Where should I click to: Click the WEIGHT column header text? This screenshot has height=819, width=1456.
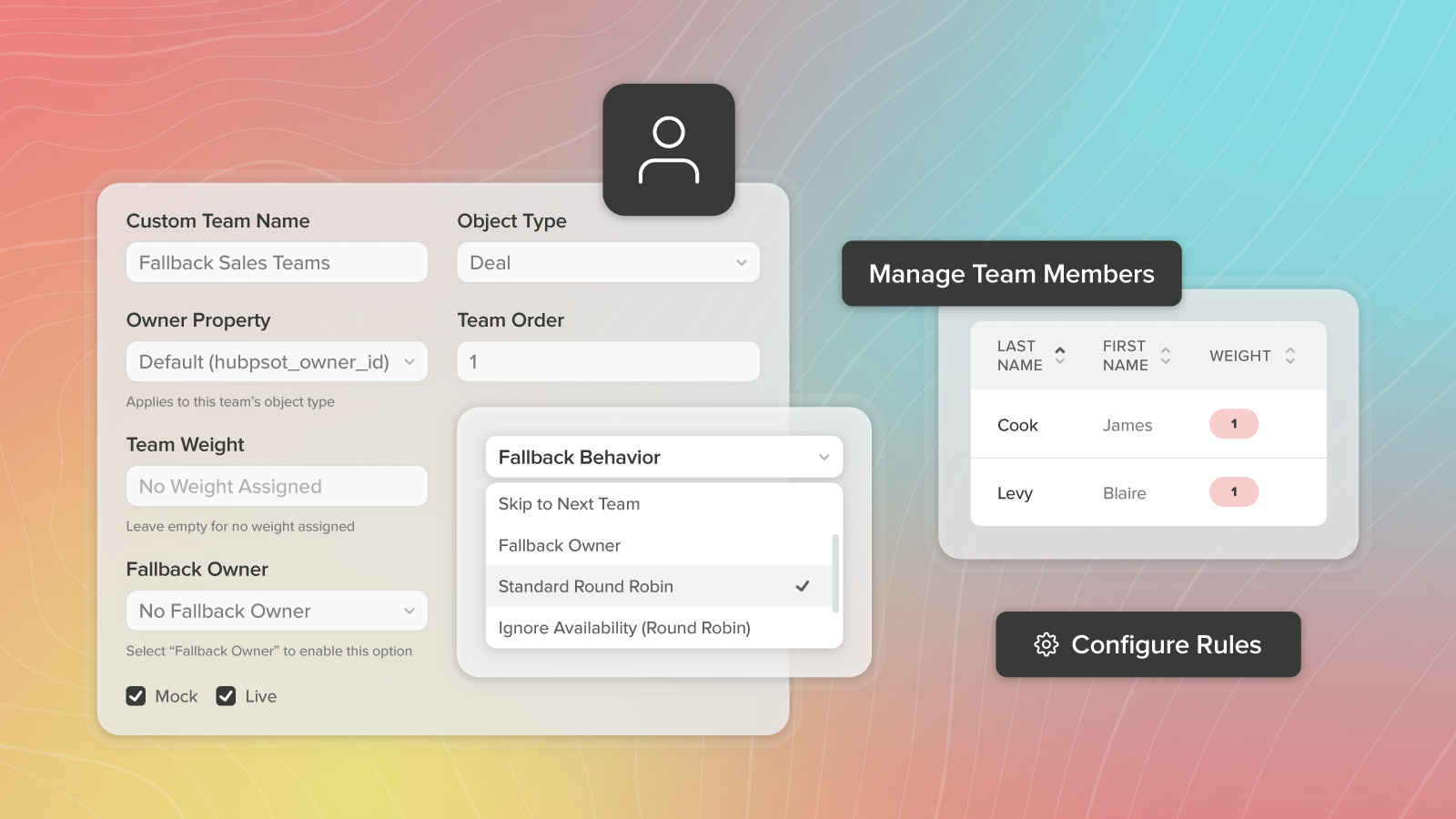point(1240,356)
